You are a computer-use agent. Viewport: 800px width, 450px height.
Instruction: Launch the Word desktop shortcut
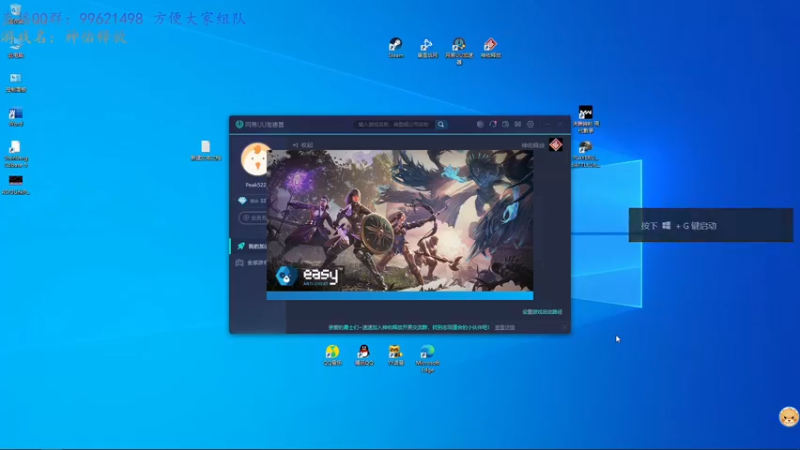click(x=15, y=116)
